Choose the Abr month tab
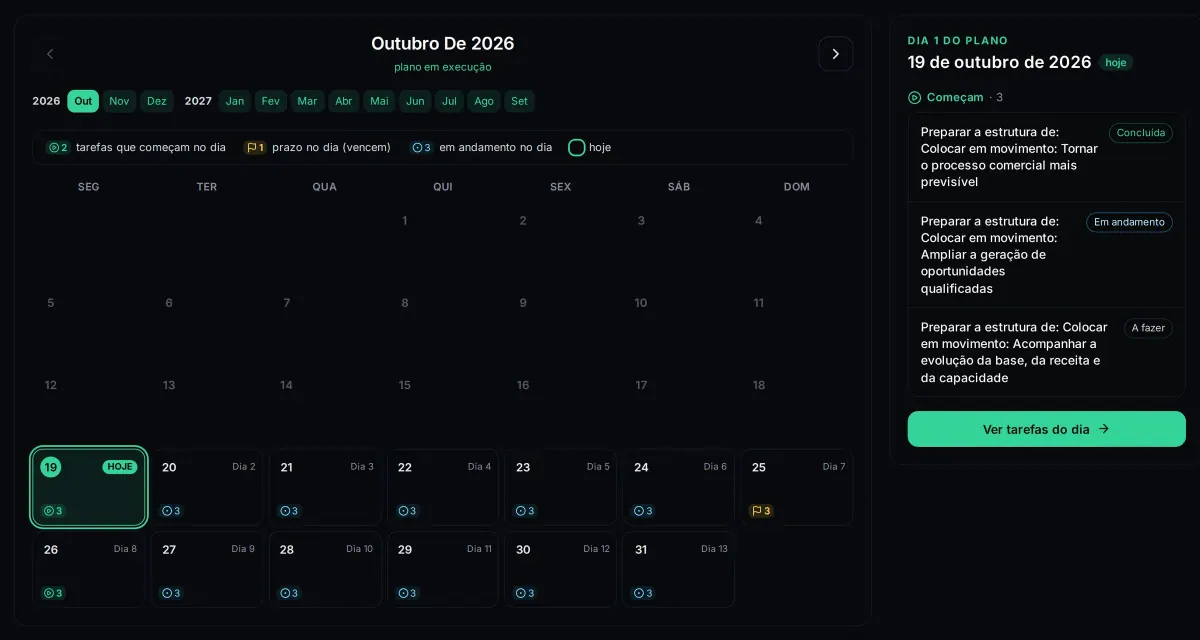The height and width of the screenshot is (640, 1200). coord(344,101)
